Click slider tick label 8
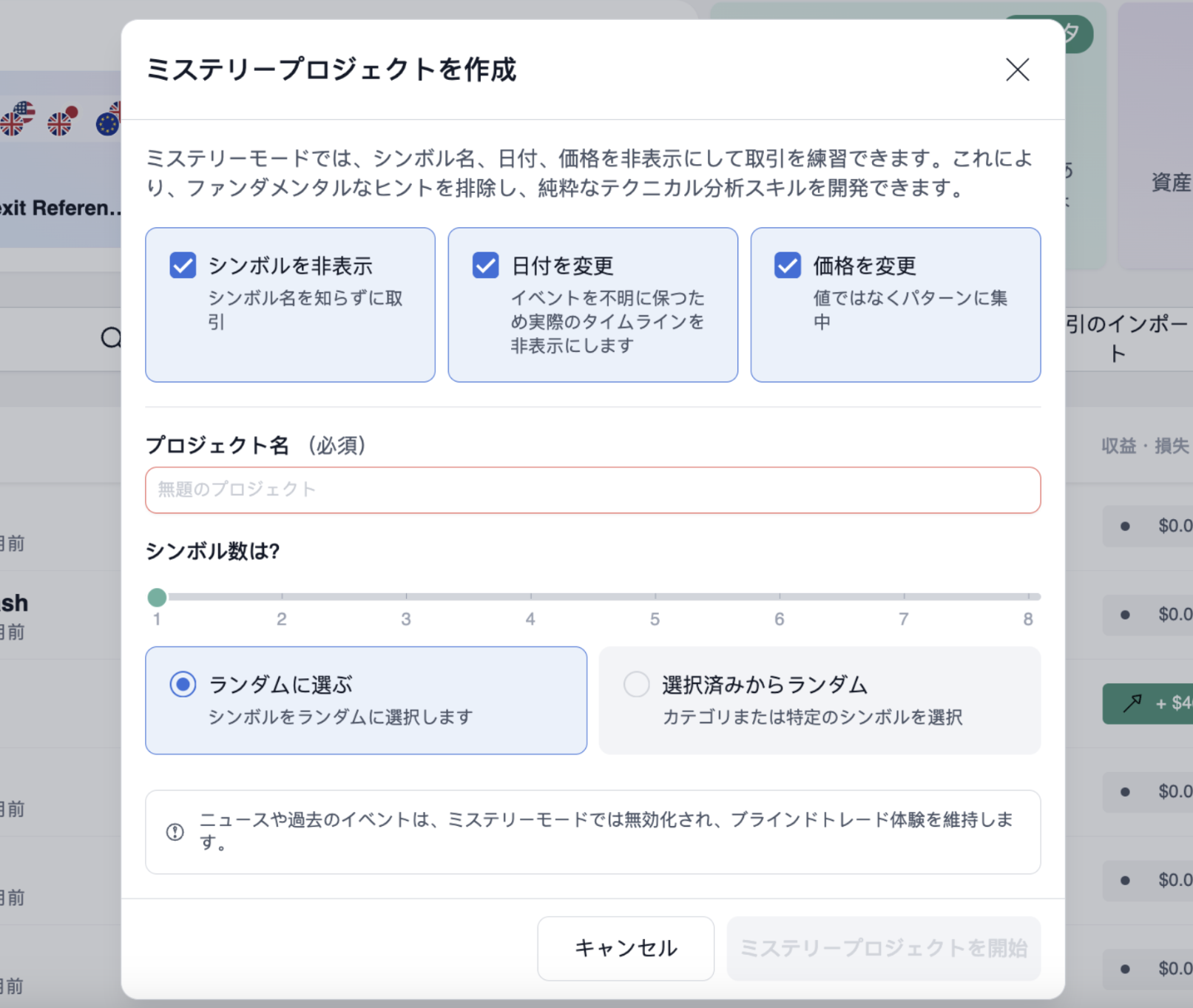 1028,619
